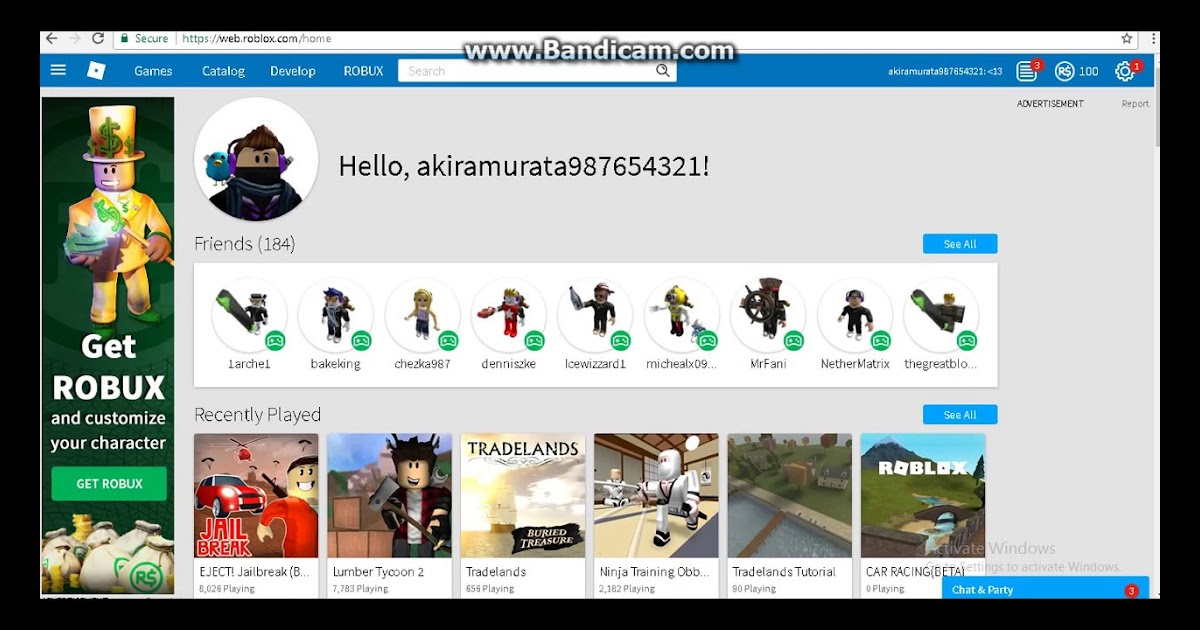Click in-game status icon on 1arche1
The width and height of the screenshot is (1200, 630).
pyautogui.click(x=275, y=340)
